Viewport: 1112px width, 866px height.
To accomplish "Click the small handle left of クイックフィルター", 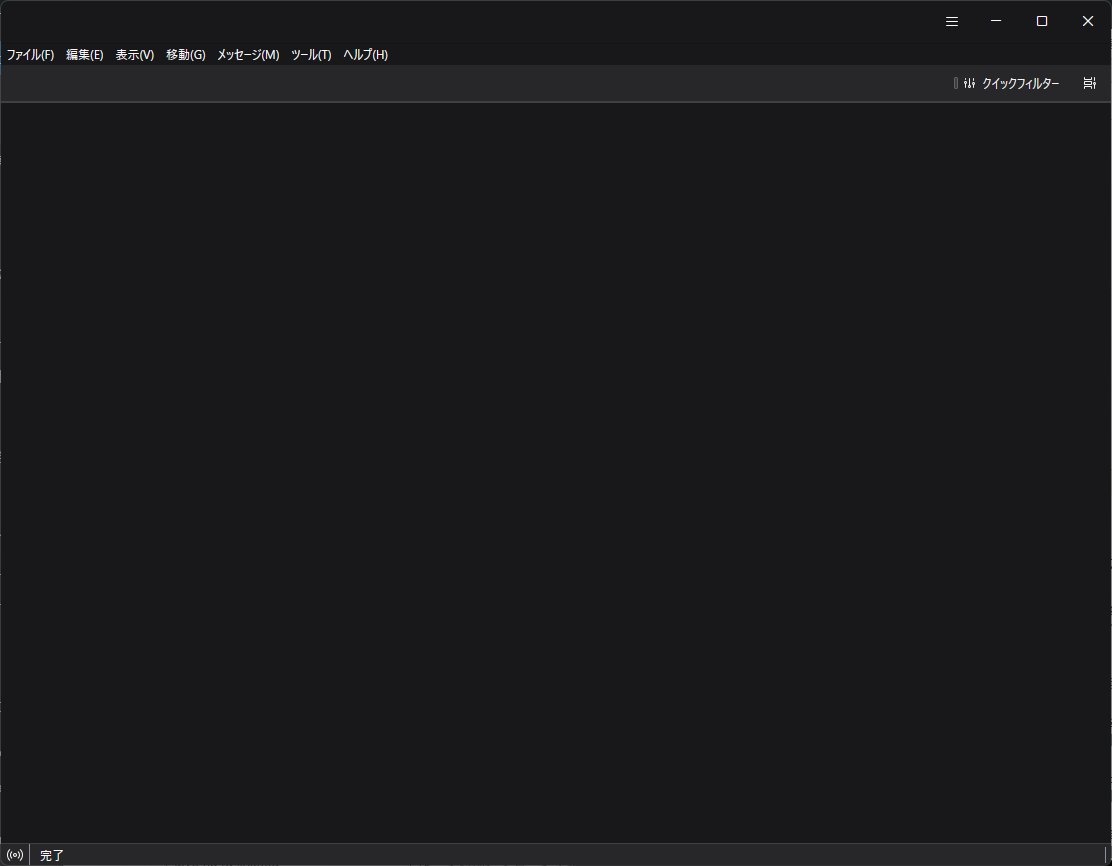I will click(x=956, y=84).
